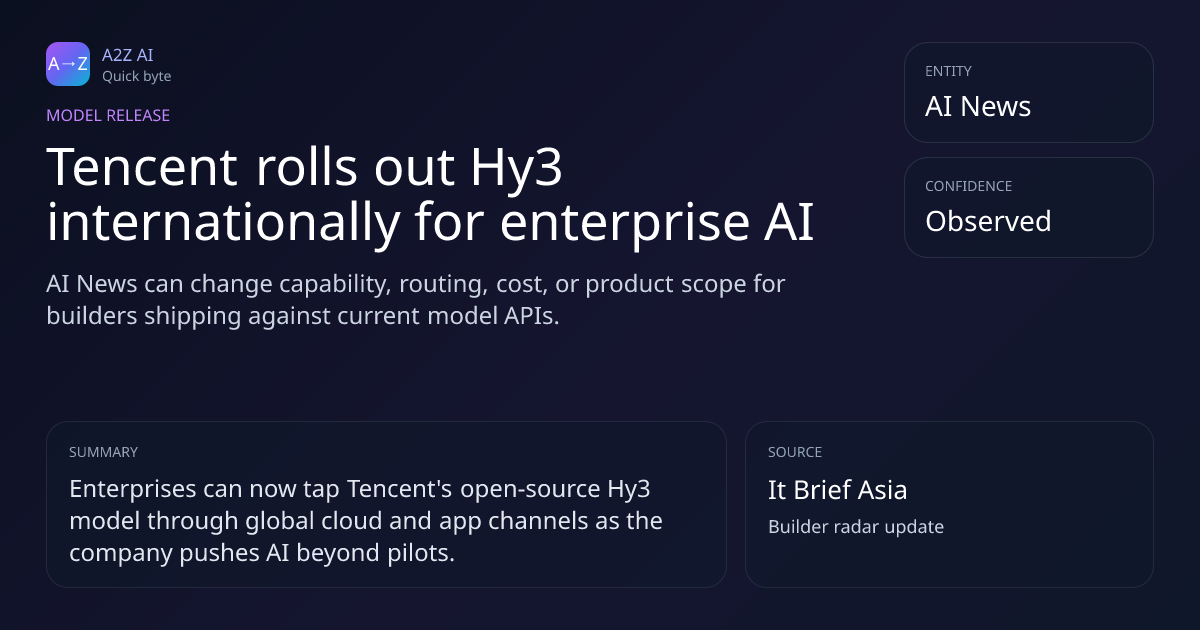Click the CONFIDENCE label text

(x=968, y=186)
